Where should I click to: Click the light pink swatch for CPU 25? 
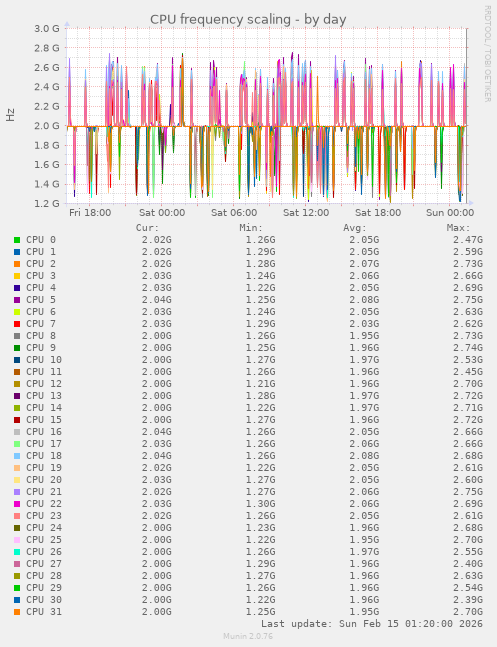tap(17, 540)
